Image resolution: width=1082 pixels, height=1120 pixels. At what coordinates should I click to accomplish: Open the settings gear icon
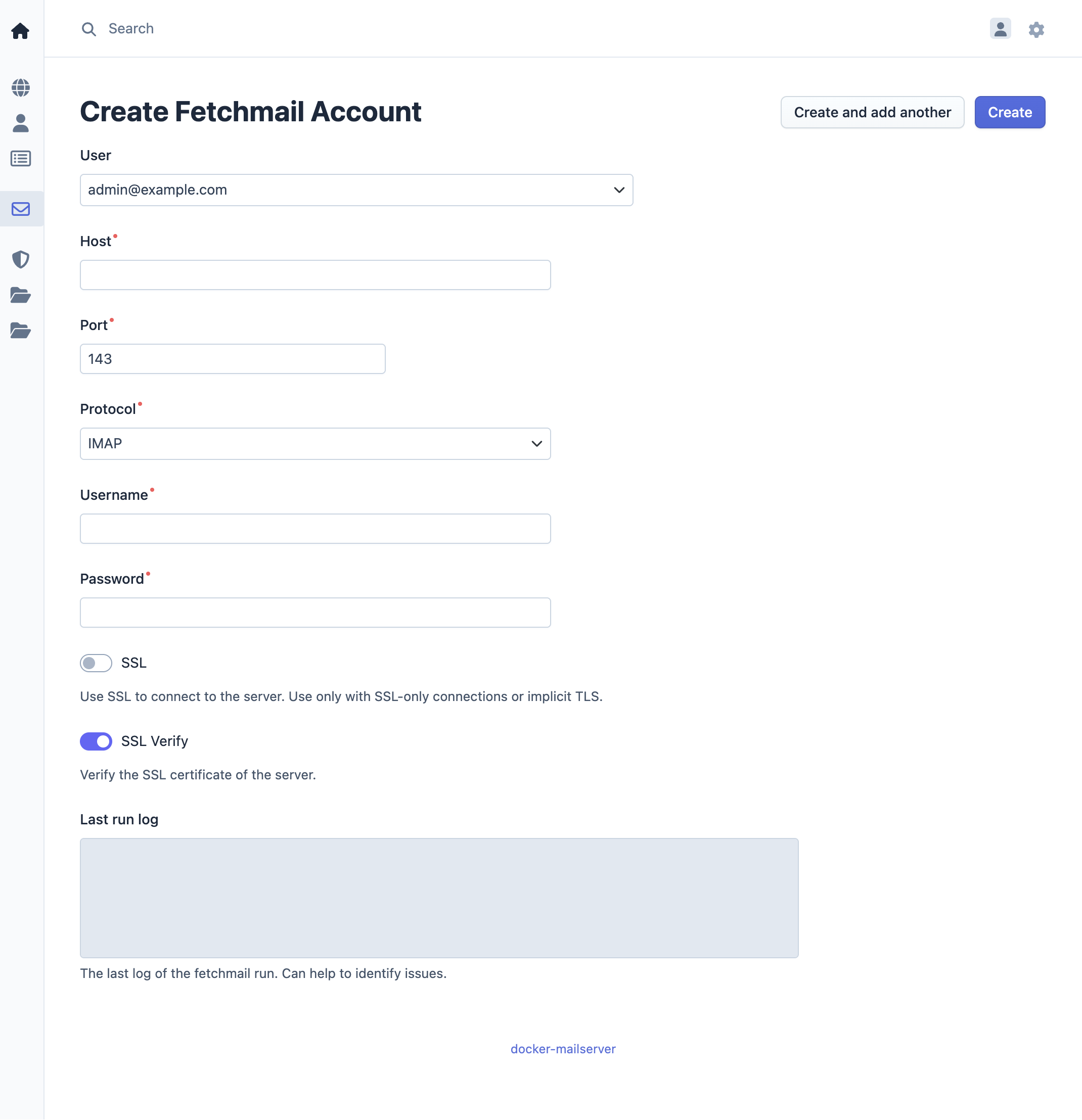[1037, 29]
